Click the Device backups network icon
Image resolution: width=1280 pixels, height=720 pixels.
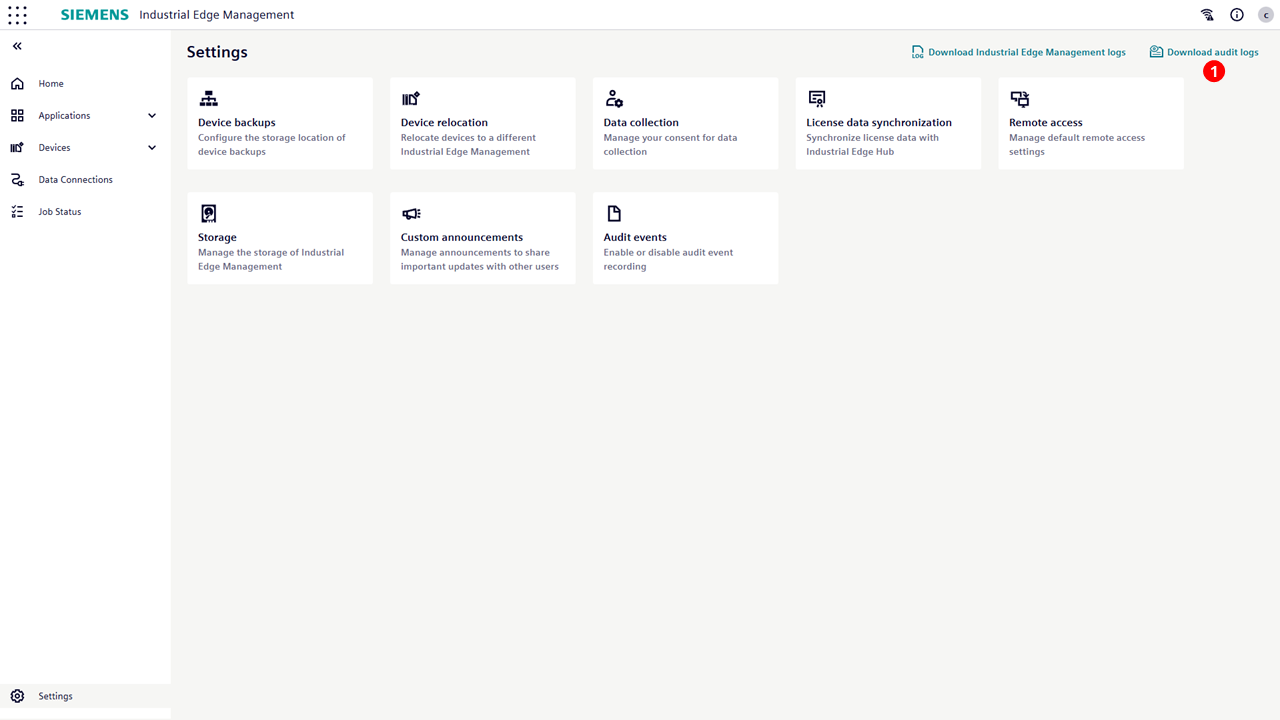[208, 99]
